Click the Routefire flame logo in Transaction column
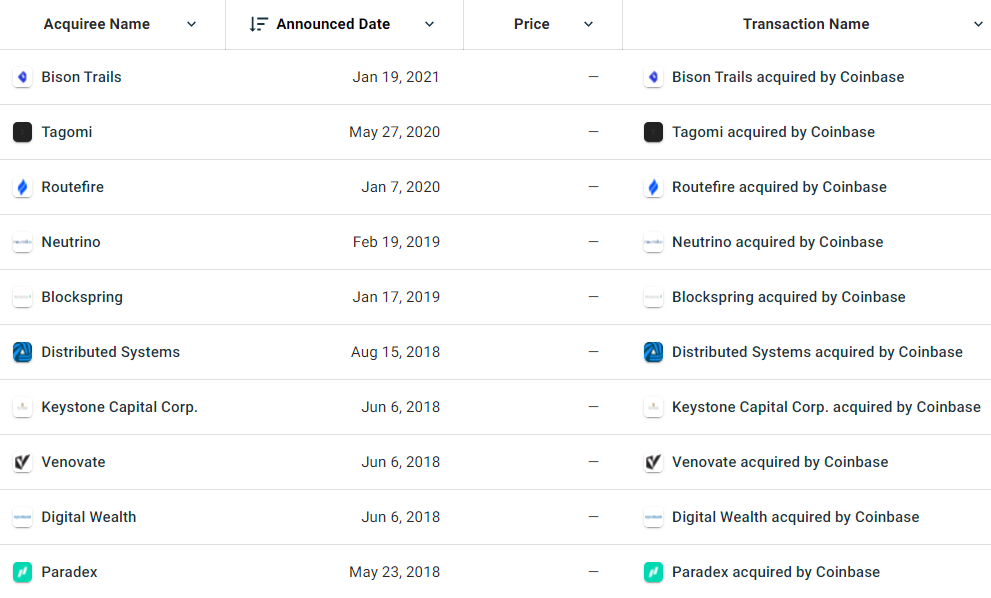Screen dimensions: 991x598 pyautogui.click(x=653, y=187)
